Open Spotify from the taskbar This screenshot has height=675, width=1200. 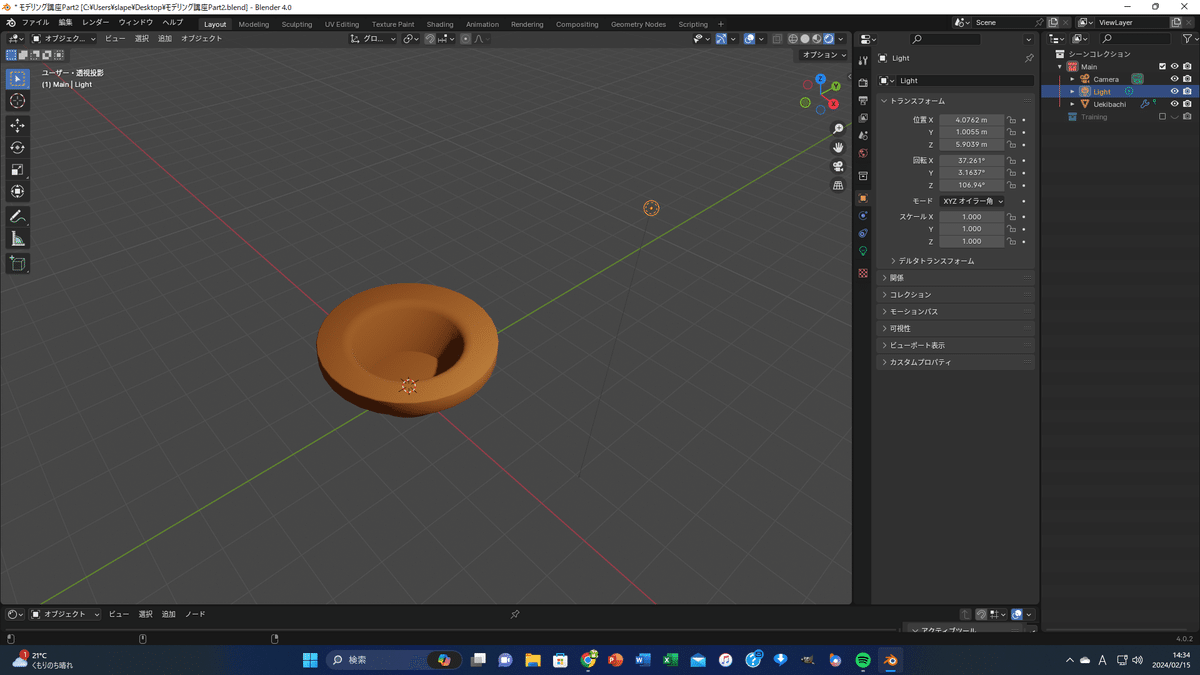[863, 660]
